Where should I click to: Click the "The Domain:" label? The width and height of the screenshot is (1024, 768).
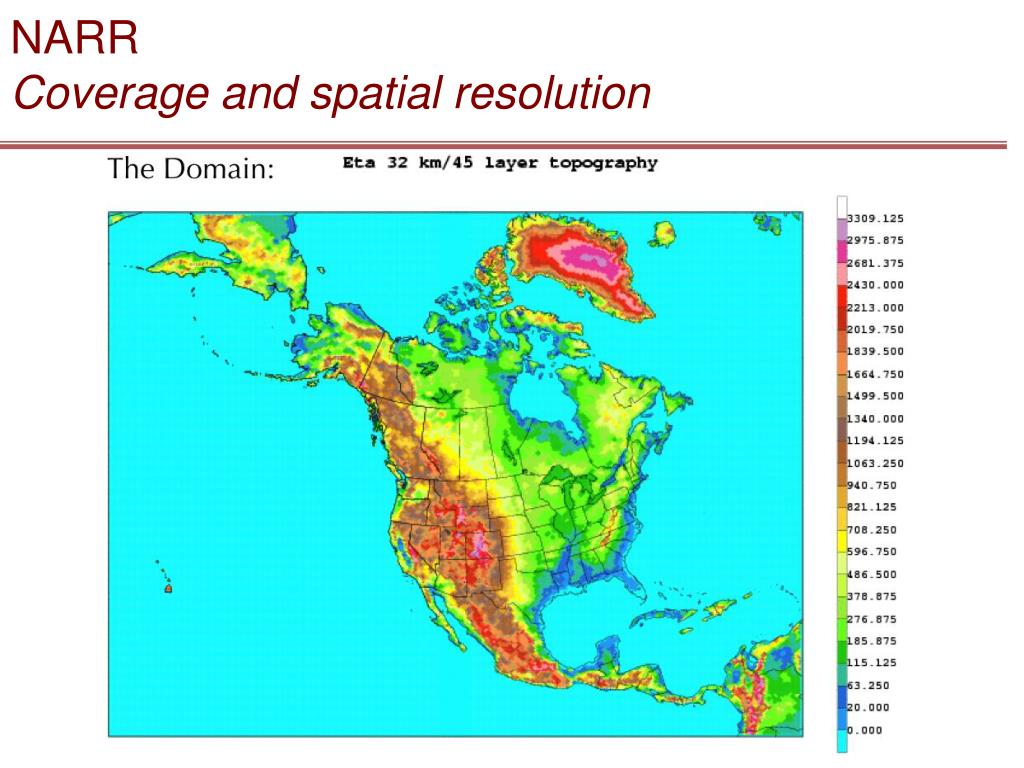pos(191,168)
